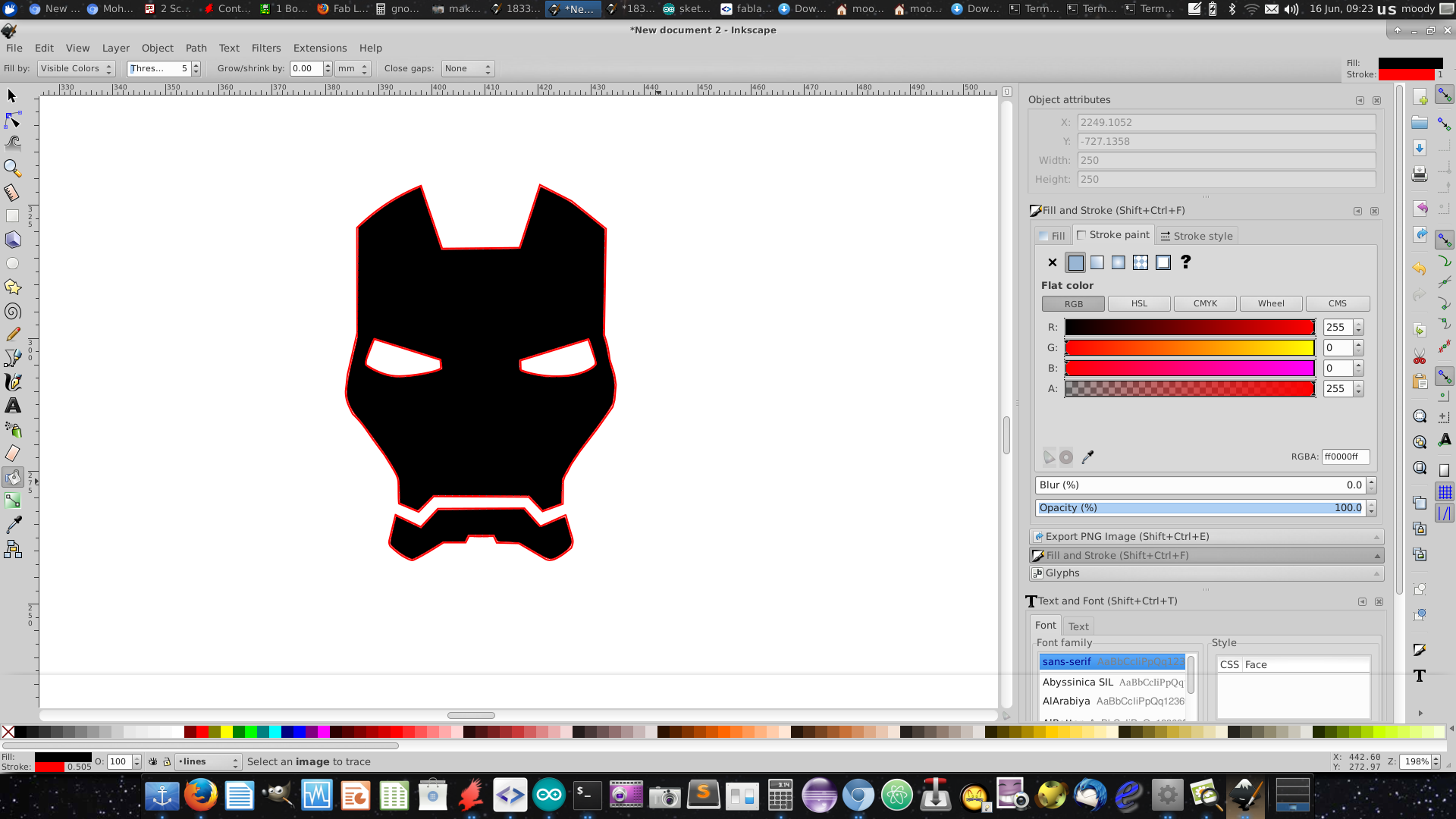1456x819 pixels.
Task: Expand the Glyphs panel
Action: [1206, 573]
